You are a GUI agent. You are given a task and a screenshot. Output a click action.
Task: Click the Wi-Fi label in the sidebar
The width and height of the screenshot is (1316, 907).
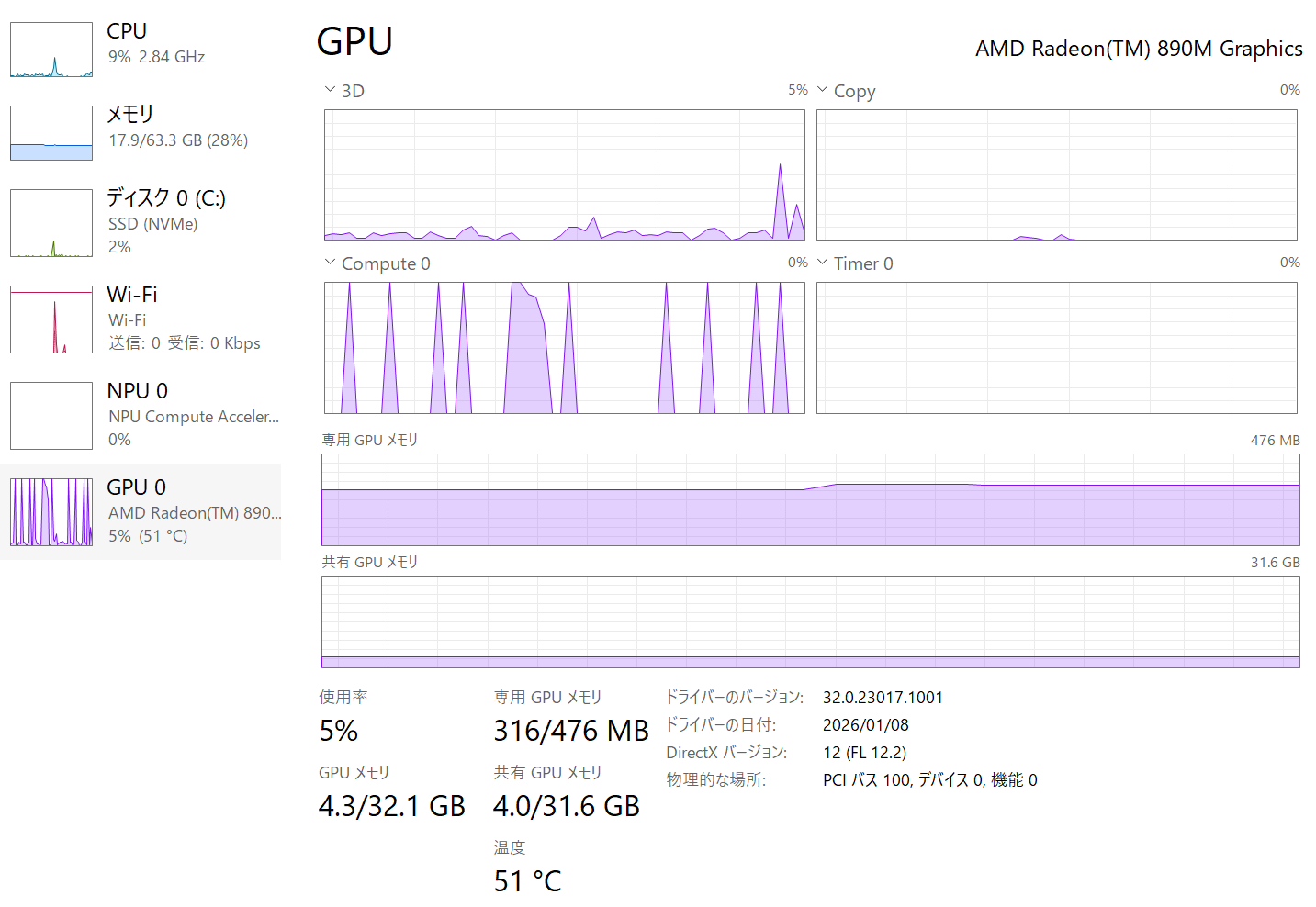[132, 295]
